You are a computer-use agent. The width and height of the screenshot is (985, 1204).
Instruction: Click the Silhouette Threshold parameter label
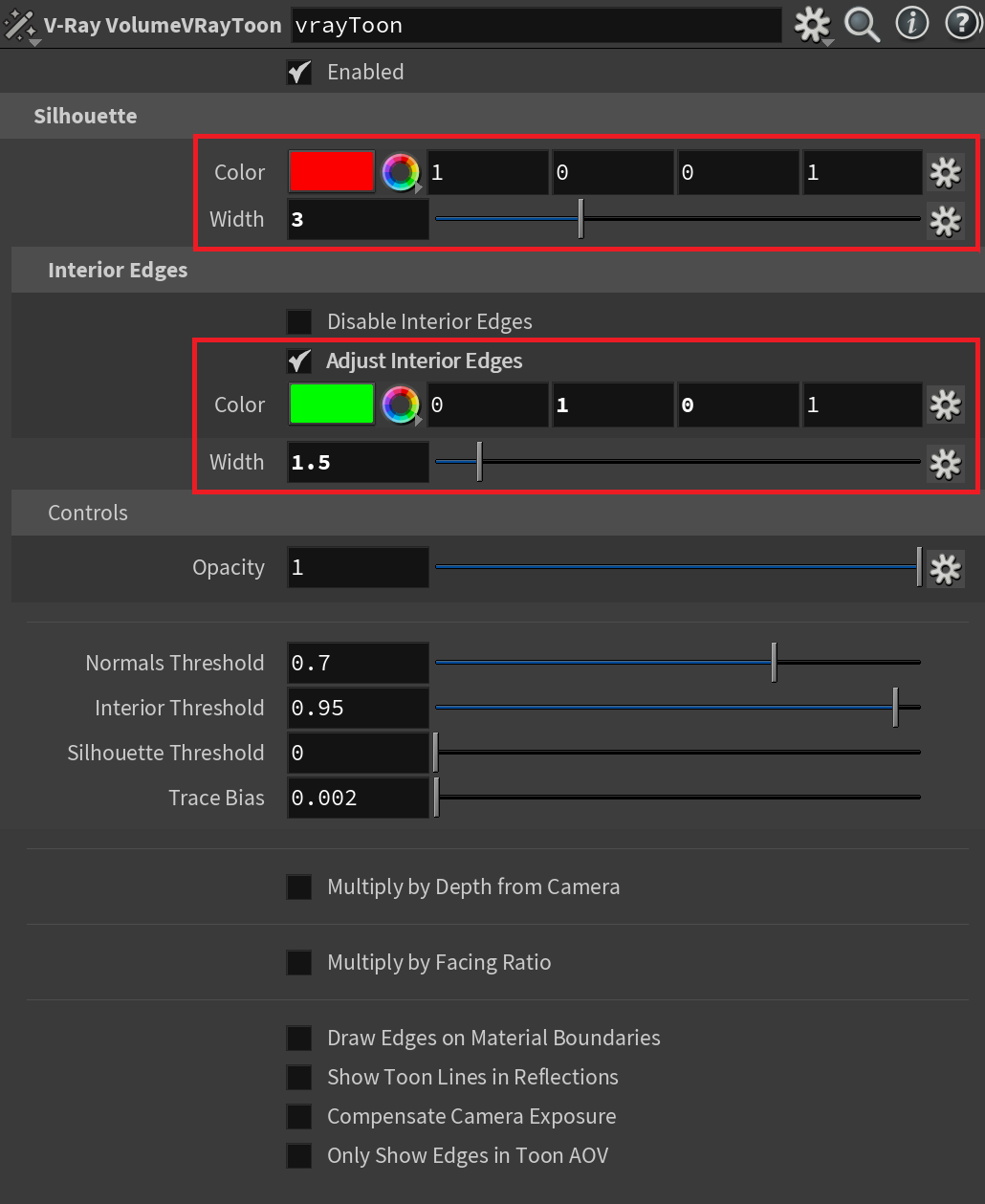165,753
